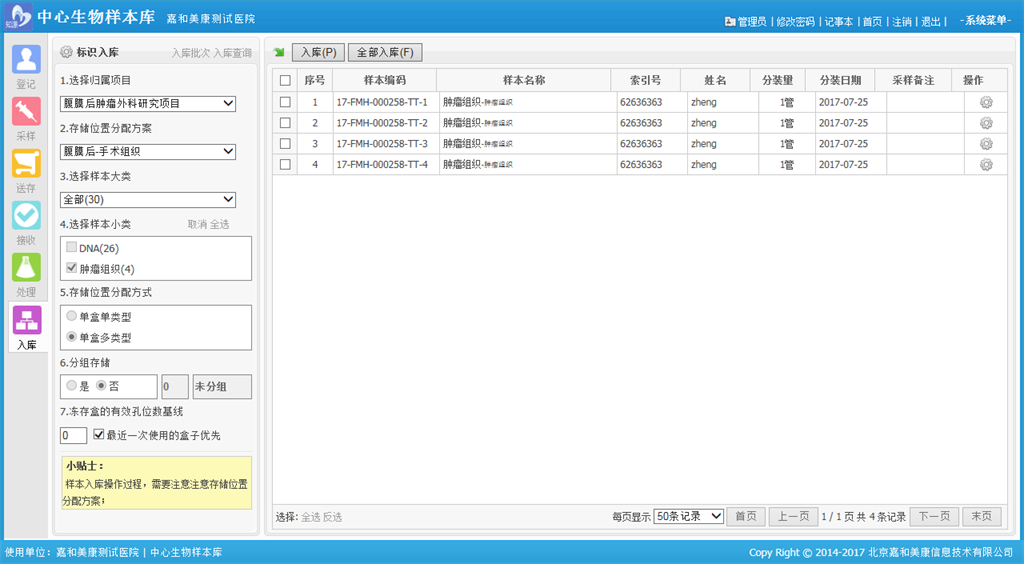Open the 采样 sampling syringe icon
The image size is (1024, 564).
[x=26, y=112]
